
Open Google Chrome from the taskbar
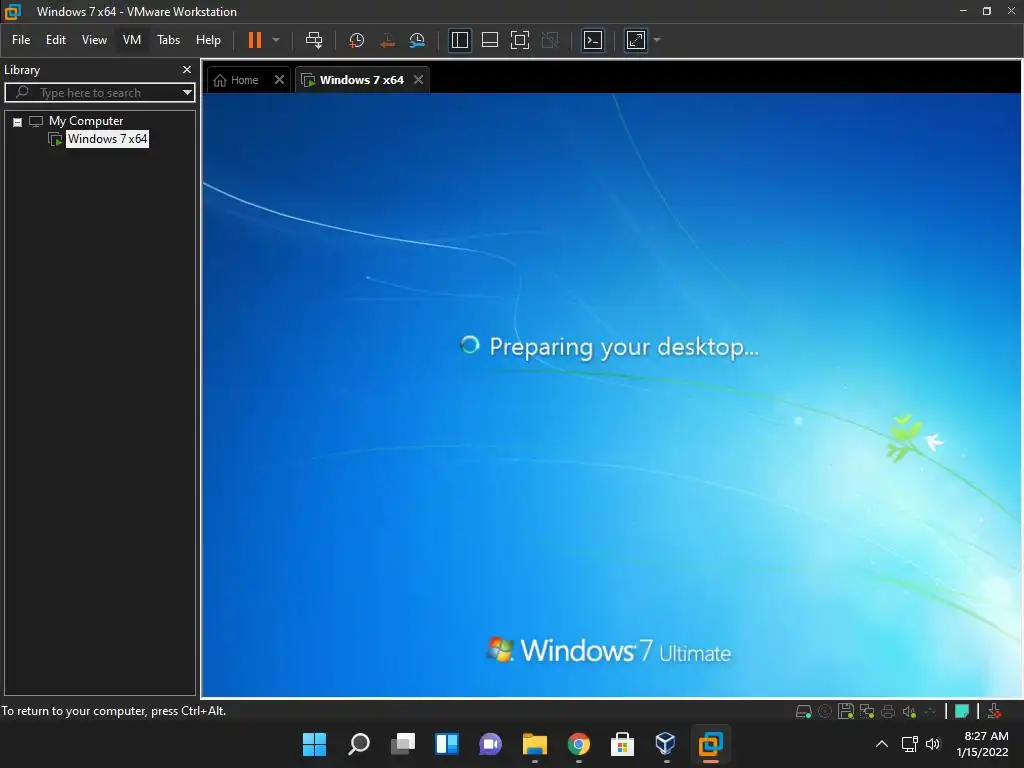(x=579, y=744)
